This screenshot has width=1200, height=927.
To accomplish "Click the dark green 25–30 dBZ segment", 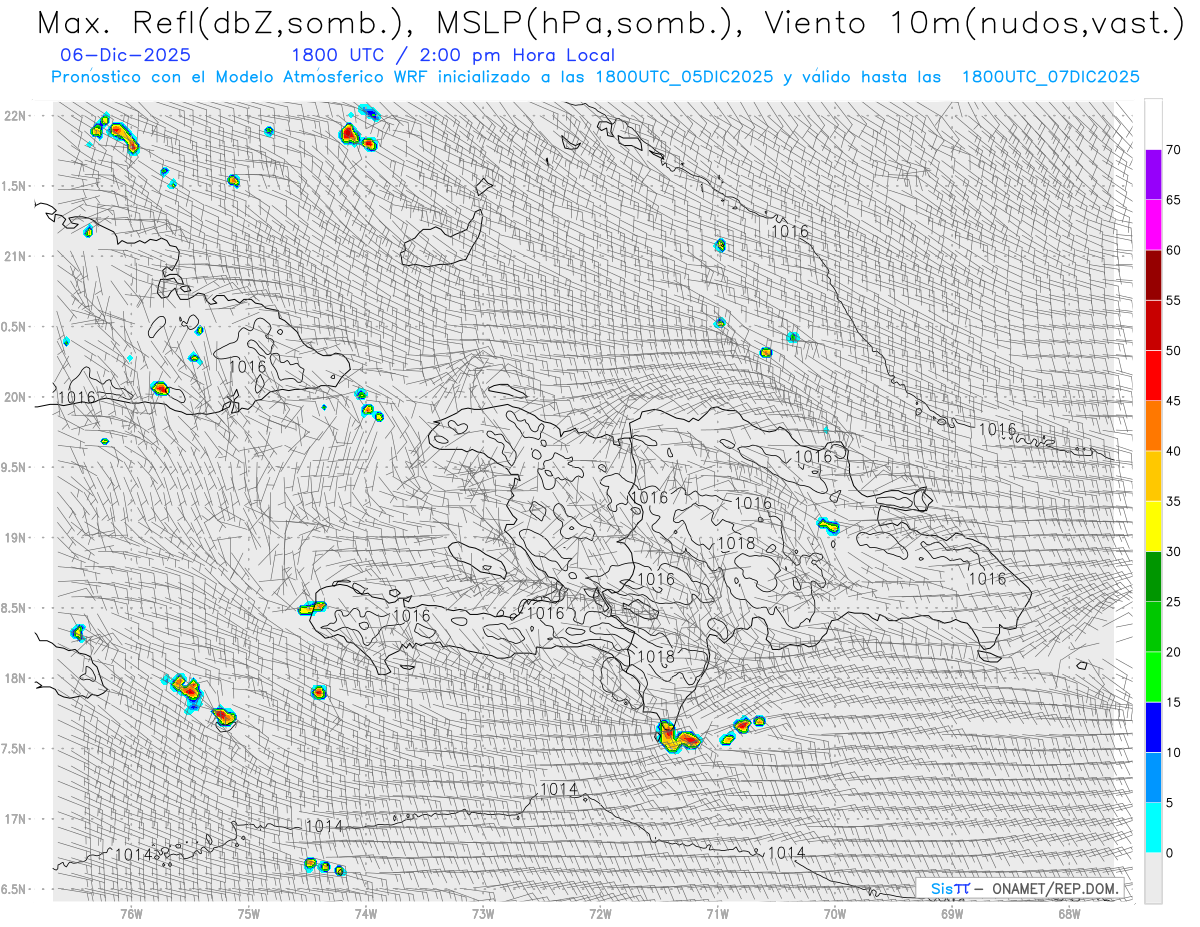I will click(1153, 576).
